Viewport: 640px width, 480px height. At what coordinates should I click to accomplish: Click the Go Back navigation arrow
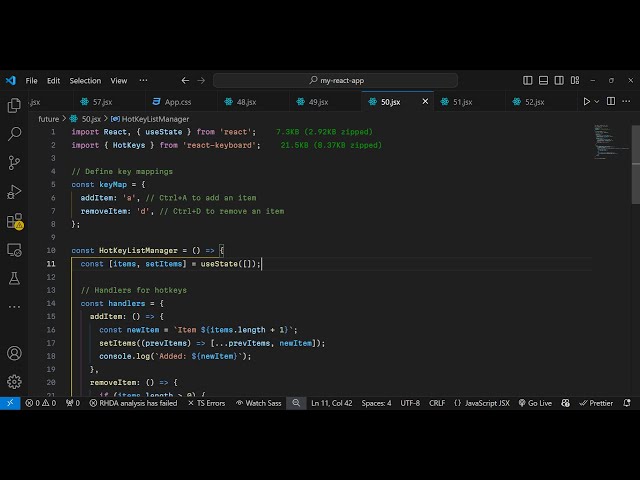[185, 81]
